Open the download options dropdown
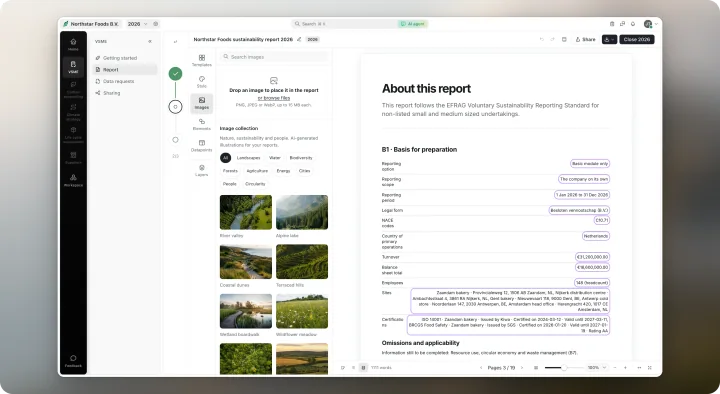The height and width of the screenshot is (394, 720). coord(609,39)
